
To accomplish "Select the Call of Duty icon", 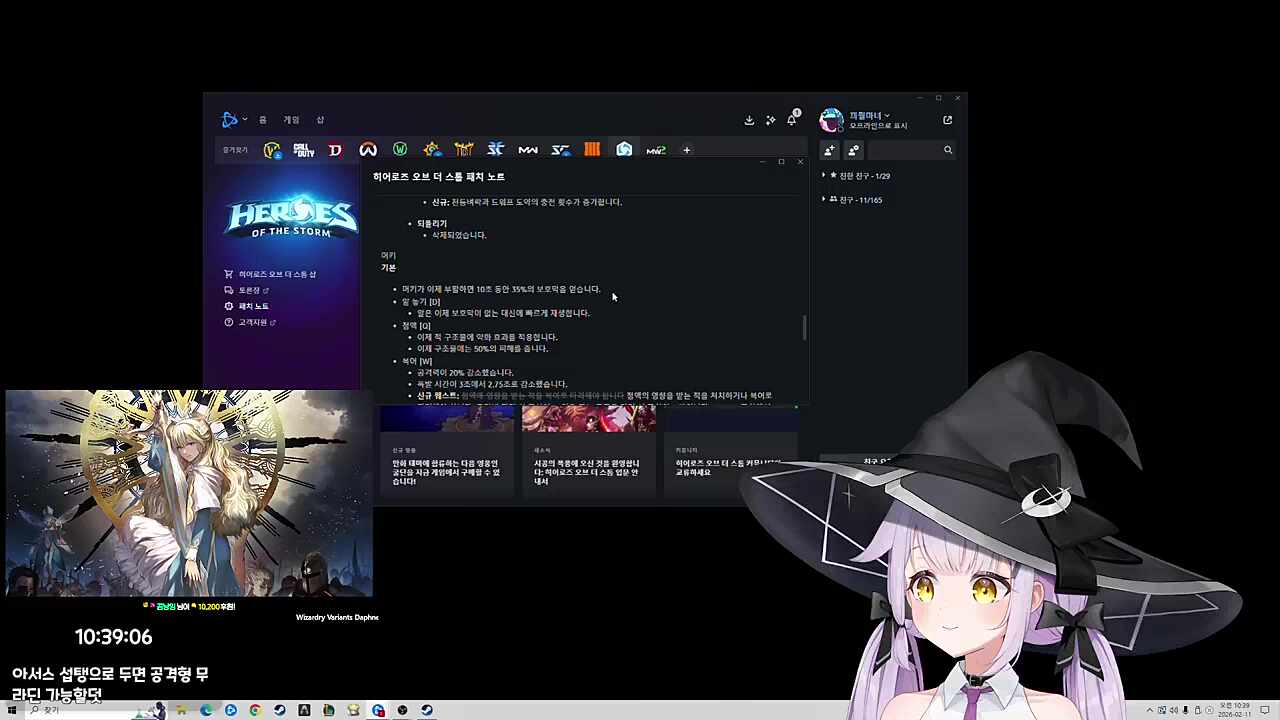I will 303,150.
